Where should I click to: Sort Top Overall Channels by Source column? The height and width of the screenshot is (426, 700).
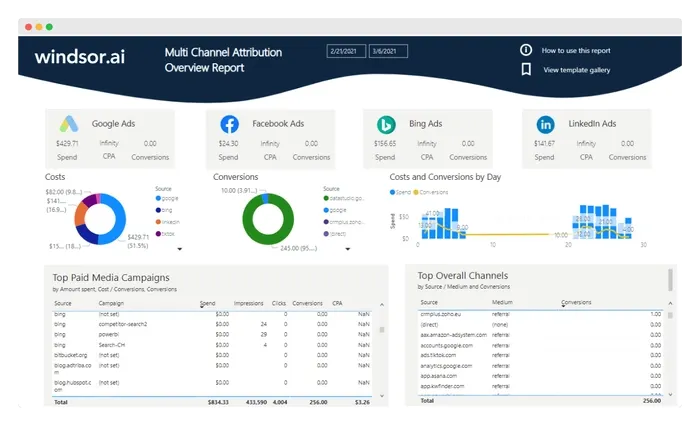429,302
